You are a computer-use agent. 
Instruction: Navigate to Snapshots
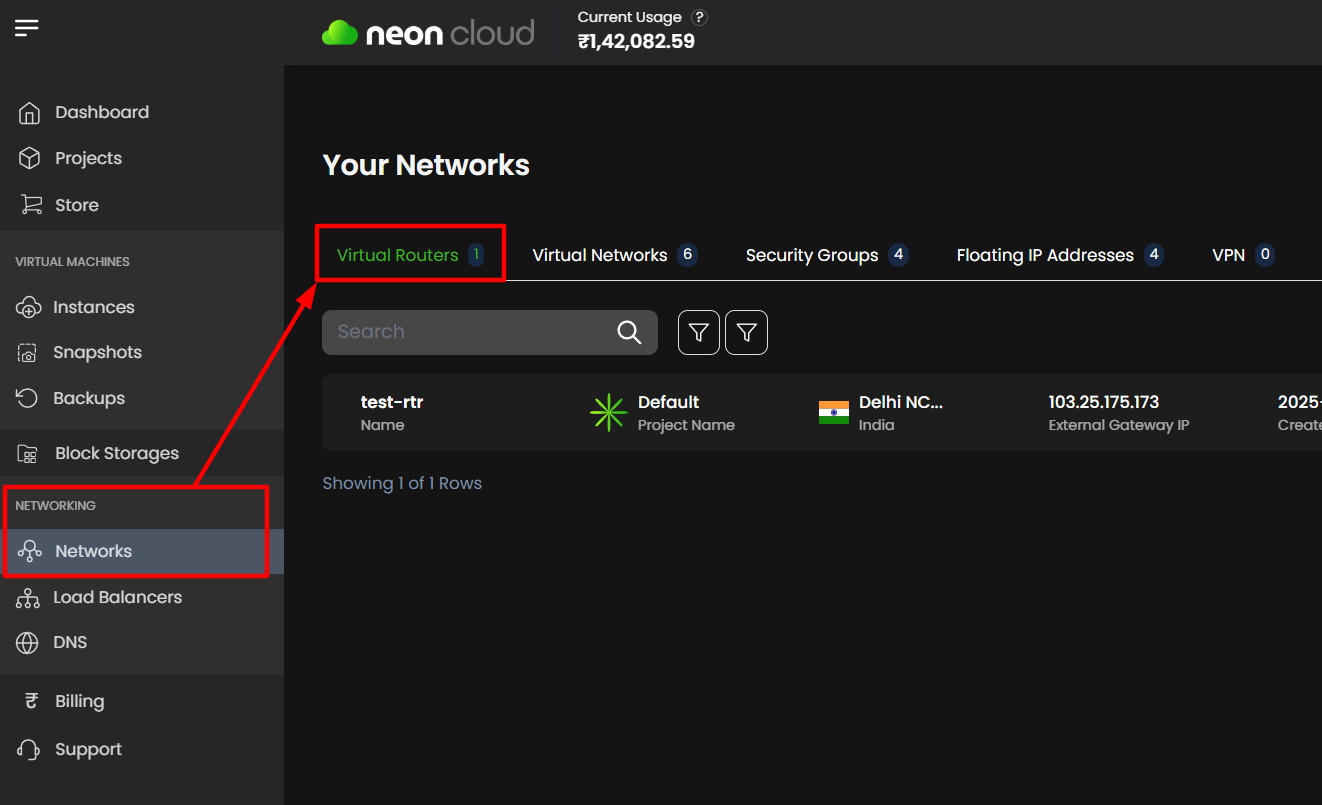pos(97,352)
